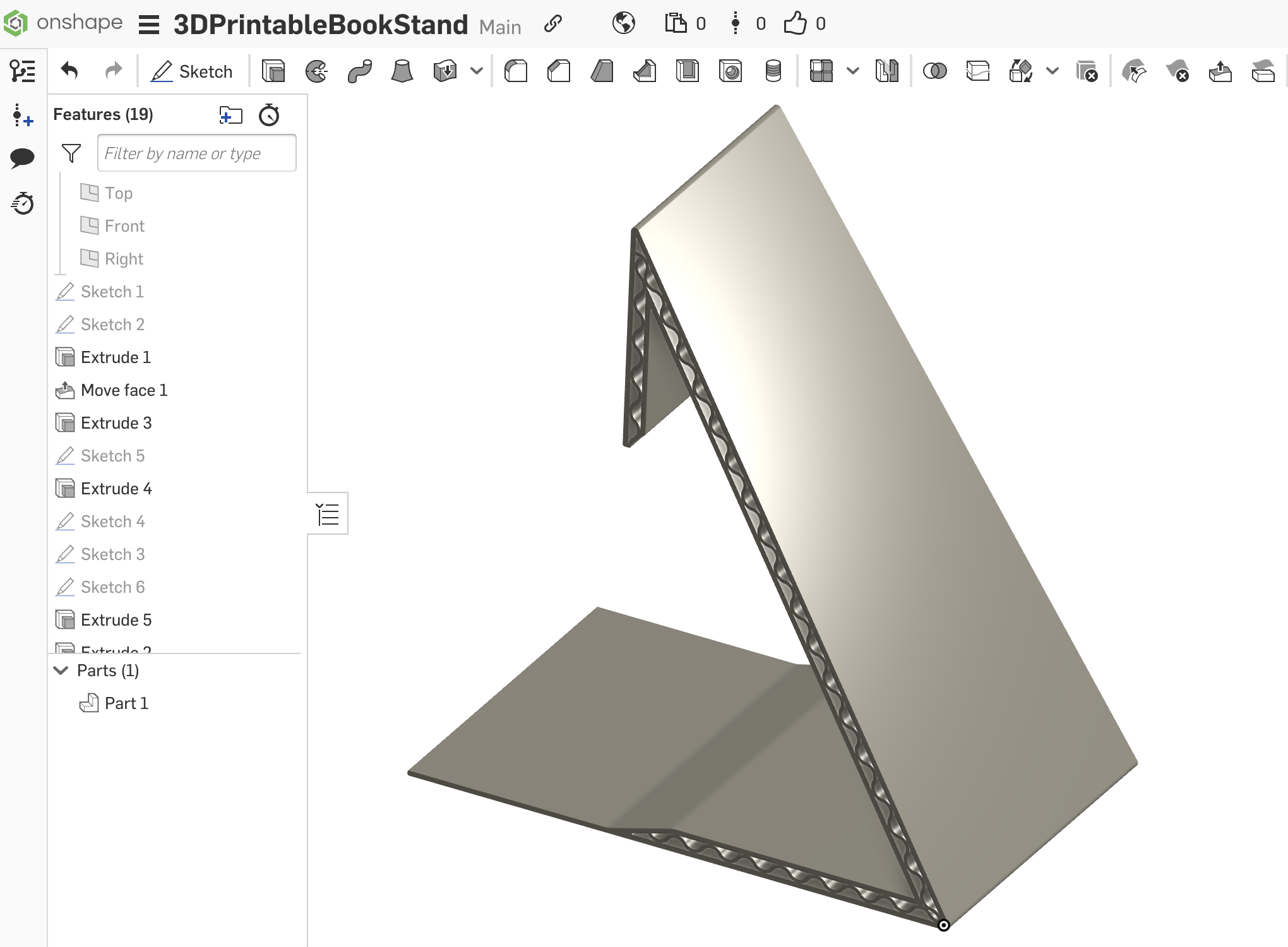1288x947 pixels.
Task: Select the Revolve tool
Action: [316, 71]
